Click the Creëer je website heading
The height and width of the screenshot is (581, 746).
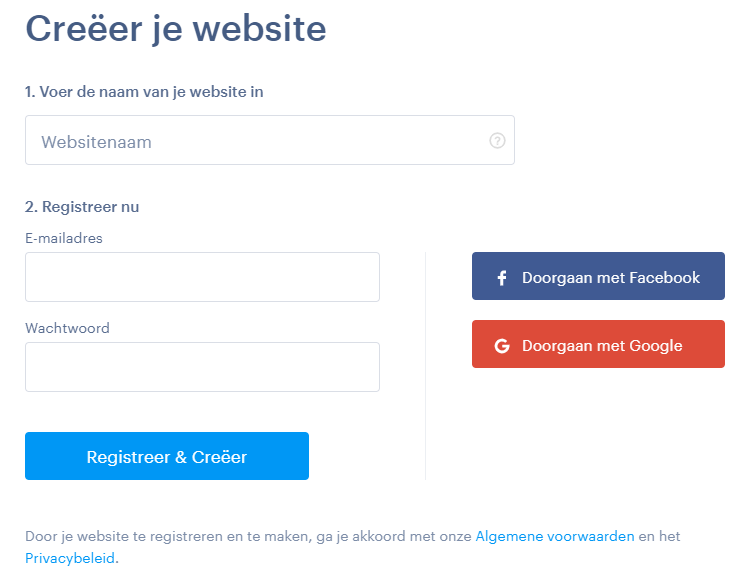(176, 29)
